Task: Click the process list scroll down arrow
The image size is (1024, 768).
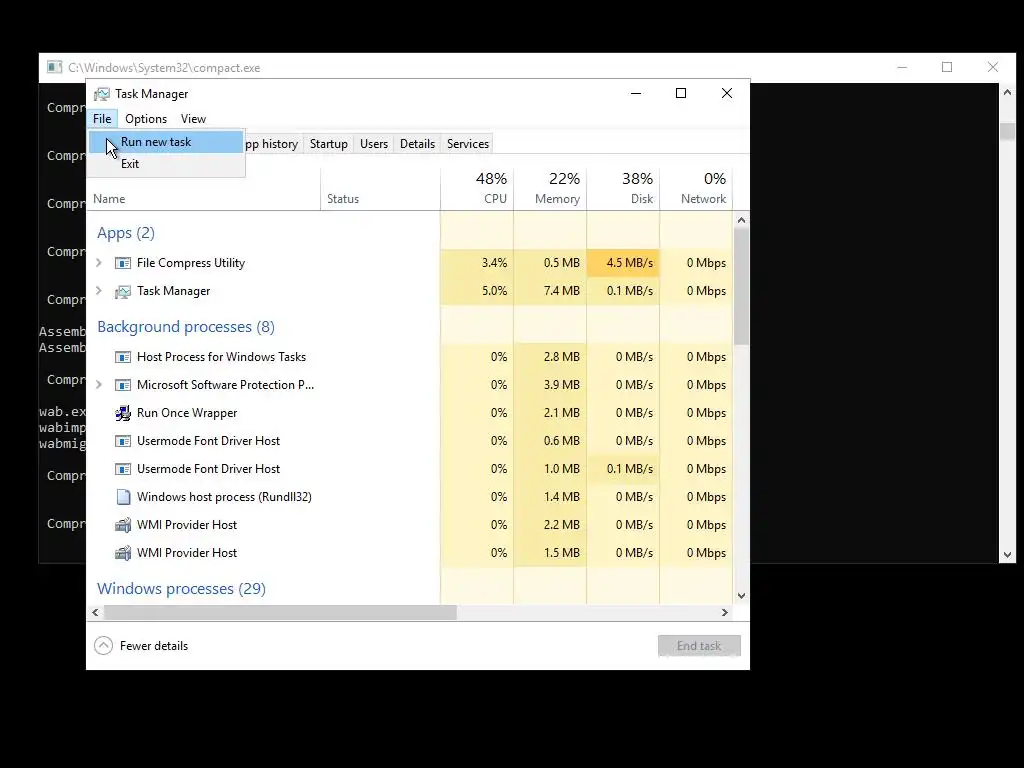Action: (x=741, y=596)
